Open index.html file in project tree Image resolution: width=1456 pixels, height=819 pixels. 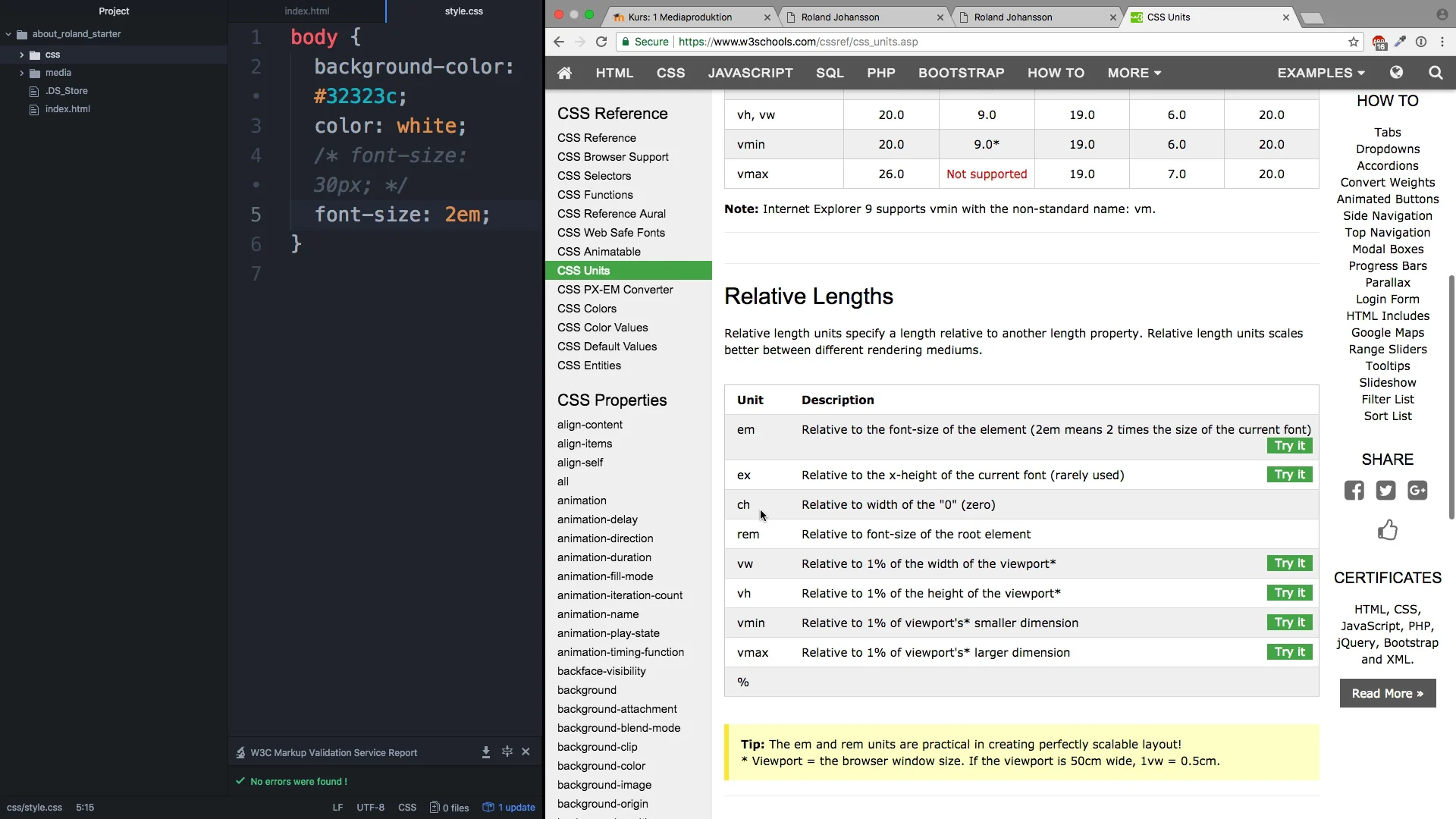pyautogui.click(x=67, y=109)
